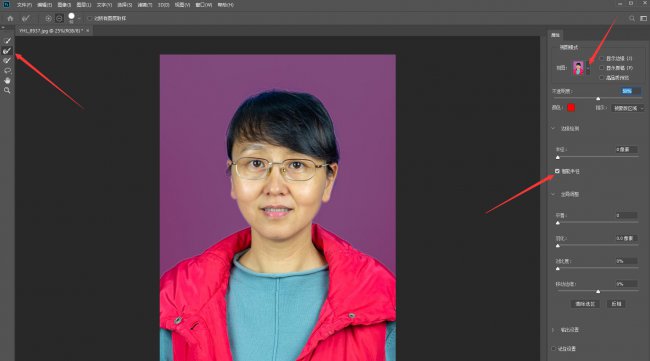Open the workspace switcher icon

click(x=643, y=18)
